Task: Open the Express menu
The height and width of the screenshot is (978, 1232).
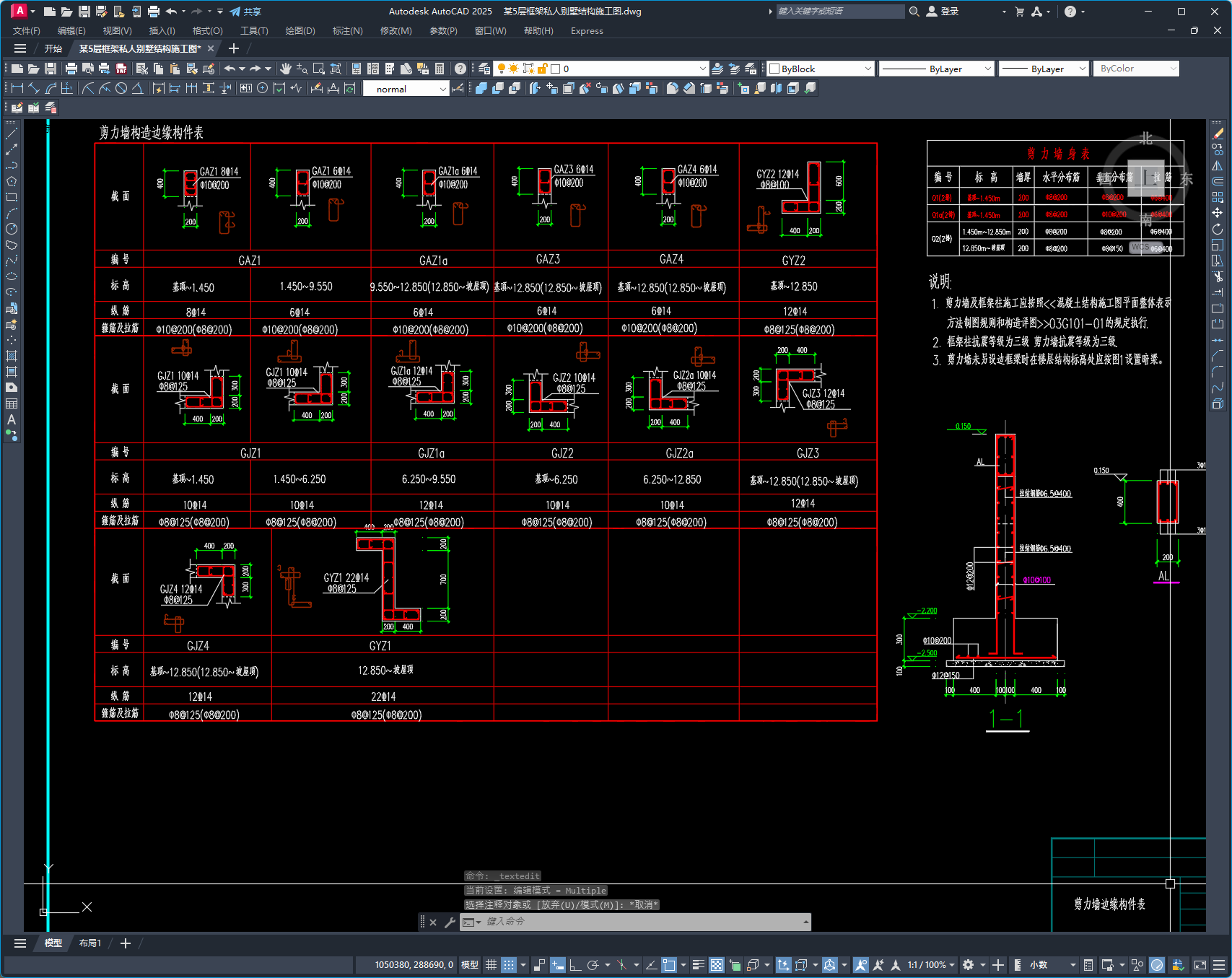Action: 587,31
